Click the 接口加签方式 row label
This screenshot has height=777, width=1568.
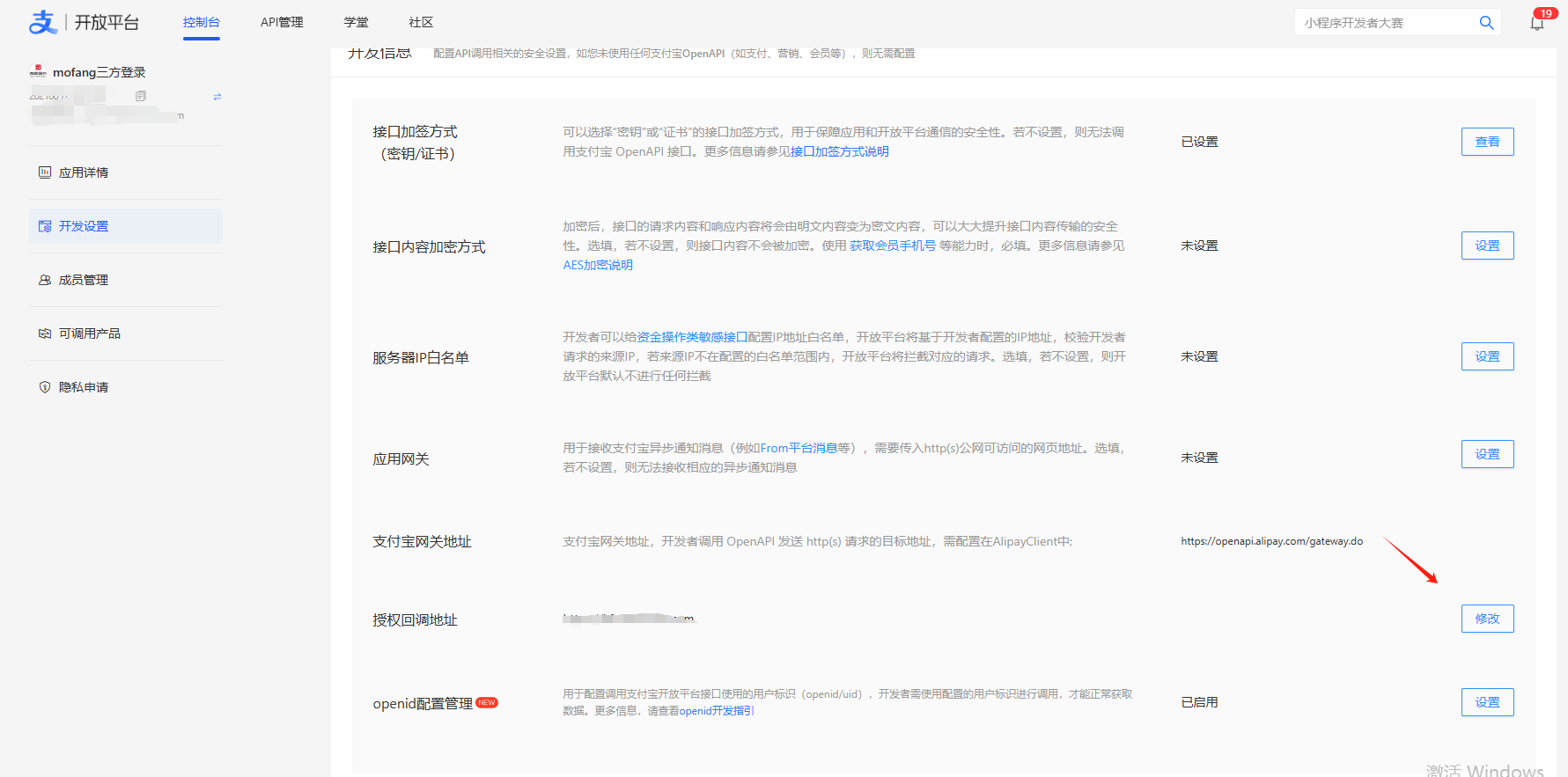(415, 142)
